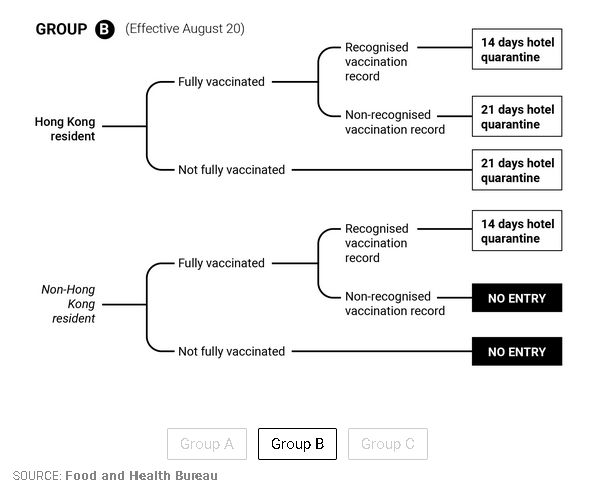The height and width of the screenshot is (487, 589).
Task: Select the Hong Kong resident label
Action: tap(65, 129)
